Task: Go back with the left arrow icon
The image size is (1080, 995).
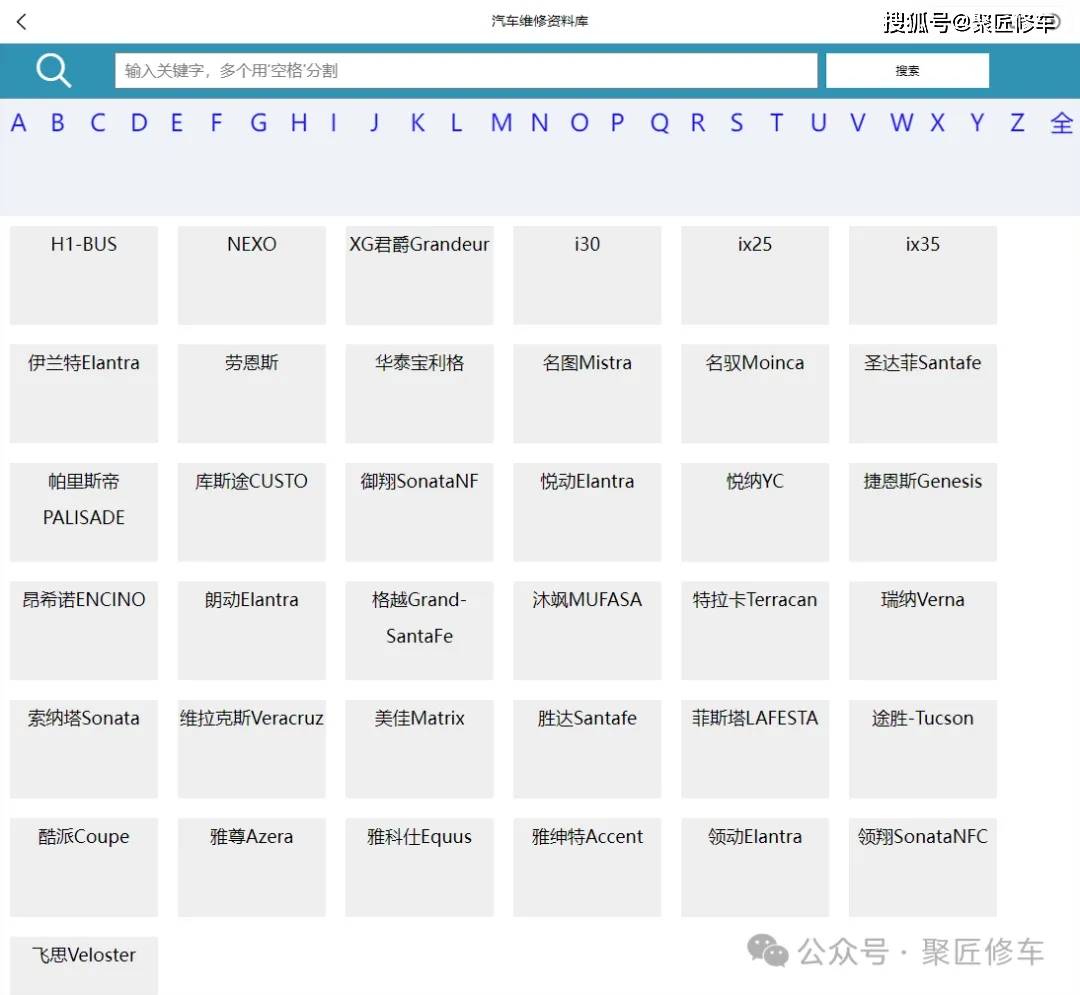Action: coord(21,22)
